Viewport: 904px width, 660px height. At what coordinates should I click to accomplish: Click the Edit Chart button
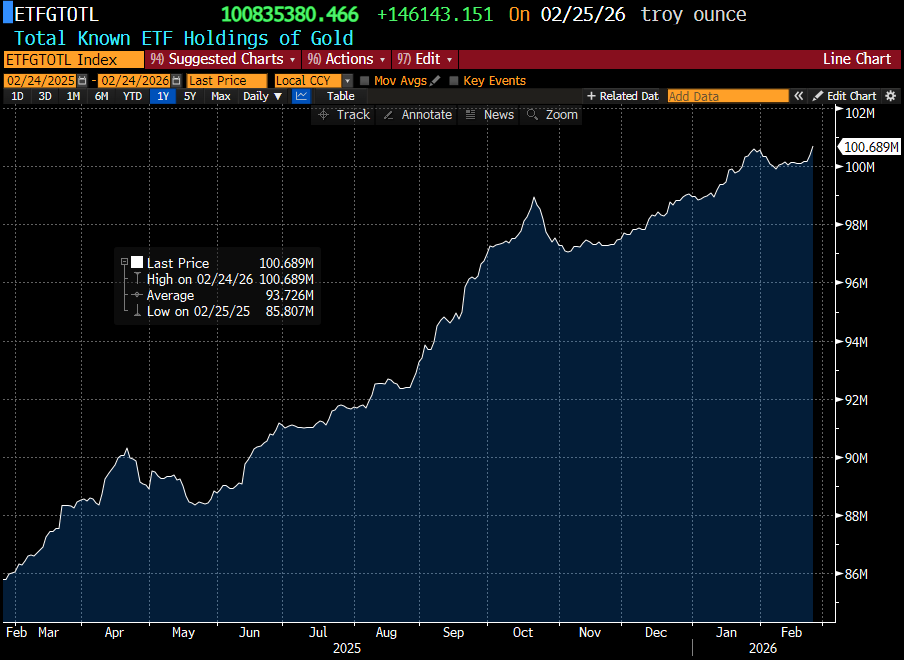tap(844, 96)
